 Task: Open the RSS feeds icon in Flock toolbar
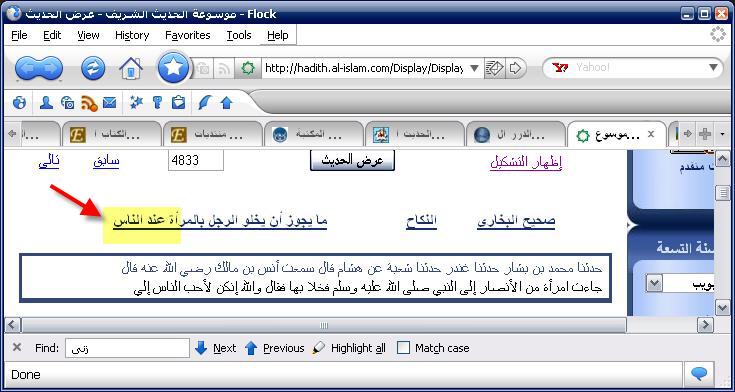click(x=89, y=103)
